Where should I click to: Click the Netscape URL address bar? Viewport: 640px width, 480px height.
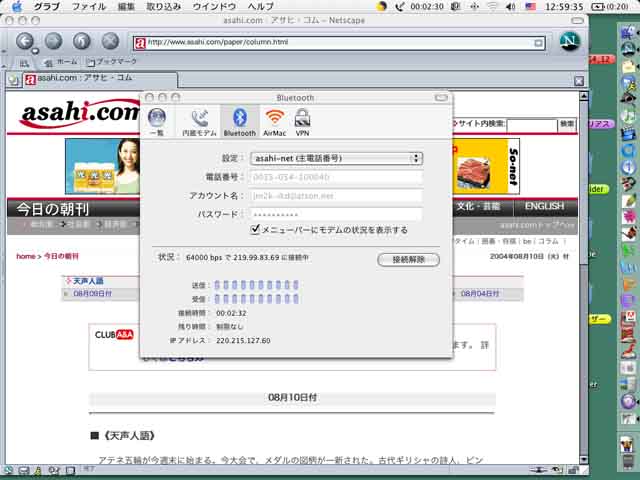pyautogui.click(x=339, y=42)
